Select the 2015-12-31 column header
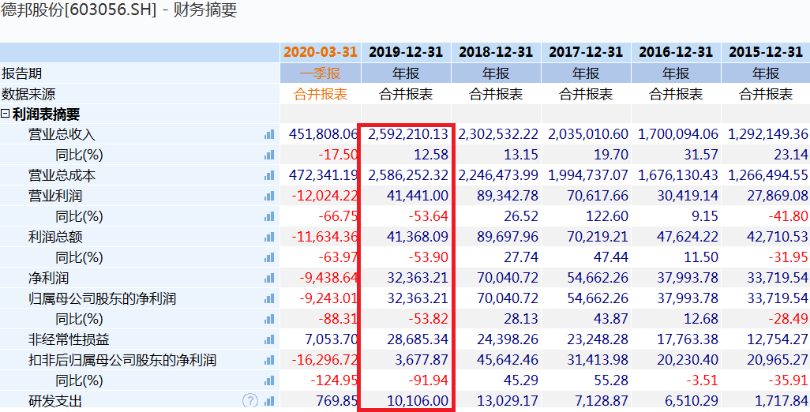Viewport: 810px width, 412px height. (768, 52)
